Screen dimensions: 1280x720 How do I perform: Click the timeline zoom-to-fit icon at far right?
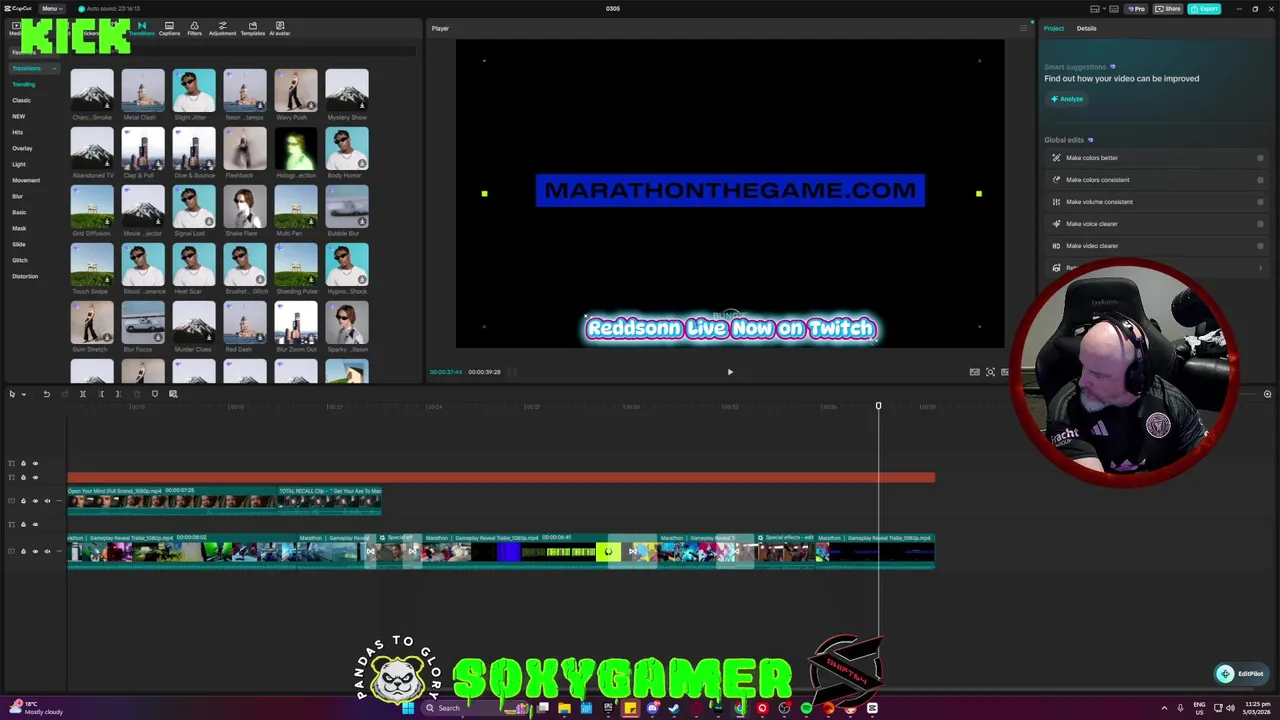1267,394
